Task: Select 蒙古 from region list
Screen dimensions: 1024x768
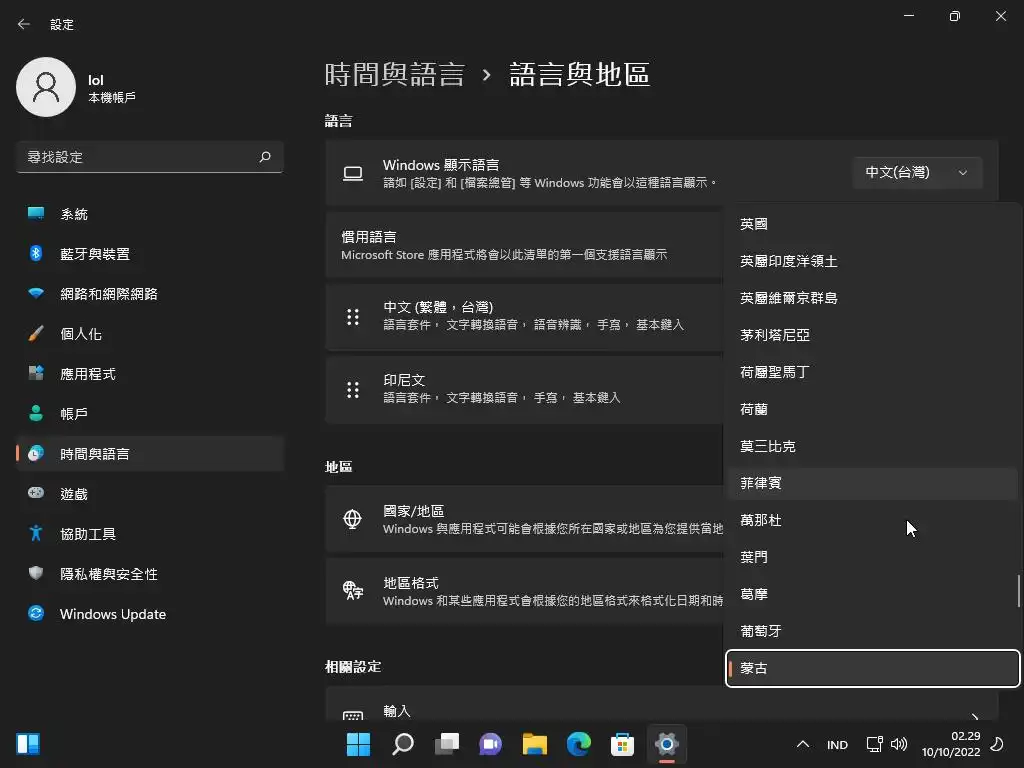Action: [872, 668]
